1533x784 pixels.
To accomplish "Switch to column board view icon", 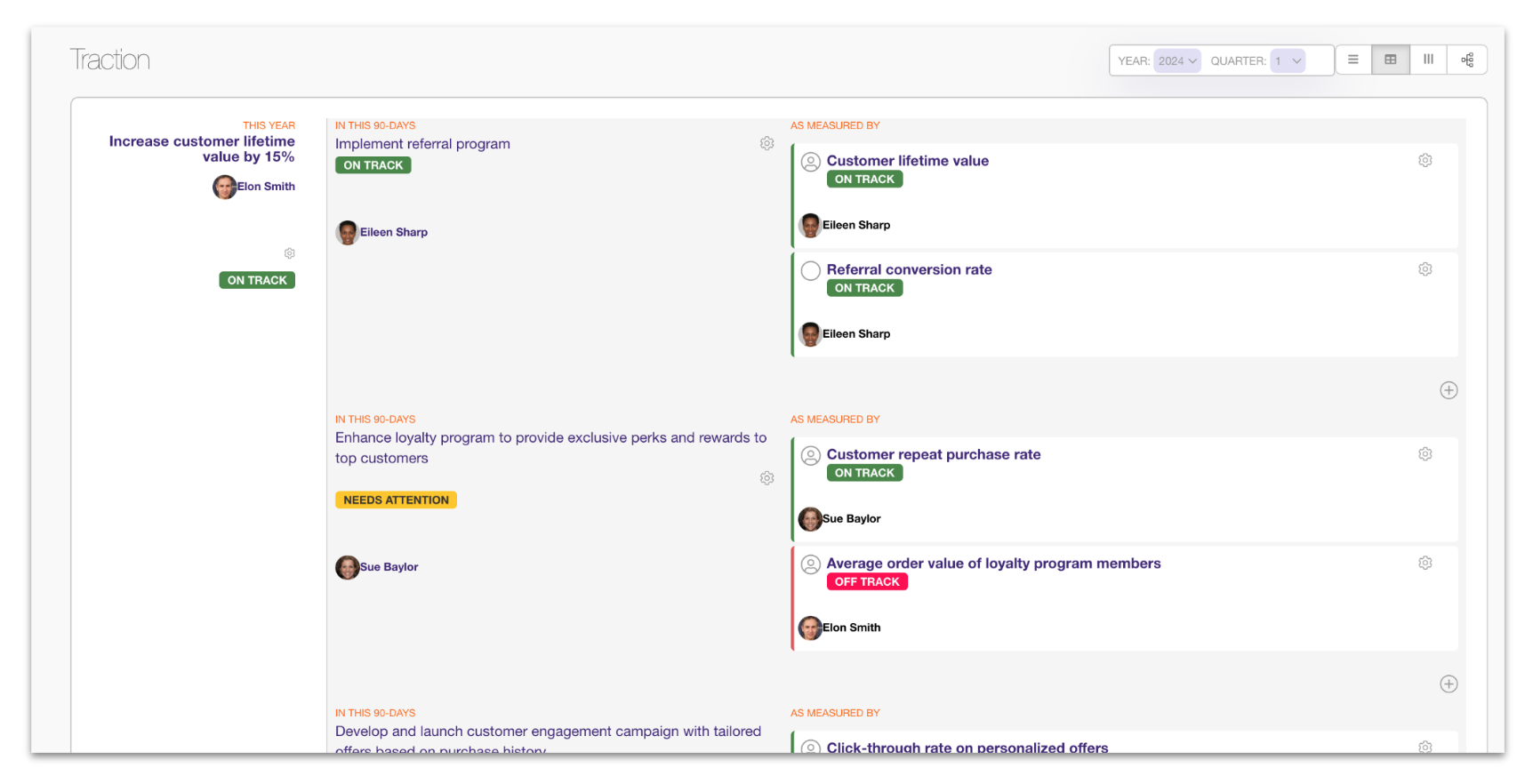I will (x=1428, y=60).
